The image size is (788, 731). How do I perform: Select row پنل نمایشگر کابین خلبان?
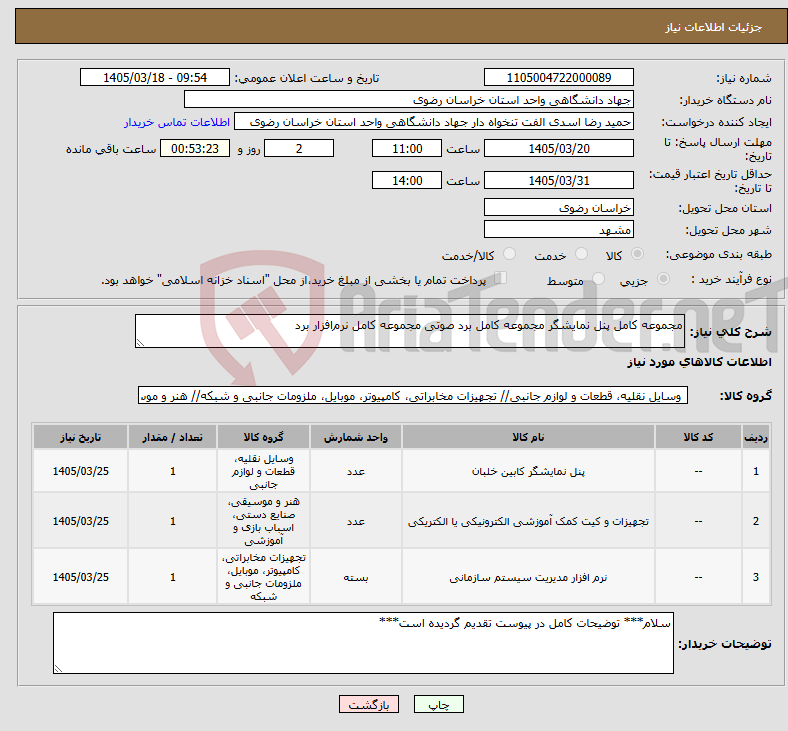402,471
